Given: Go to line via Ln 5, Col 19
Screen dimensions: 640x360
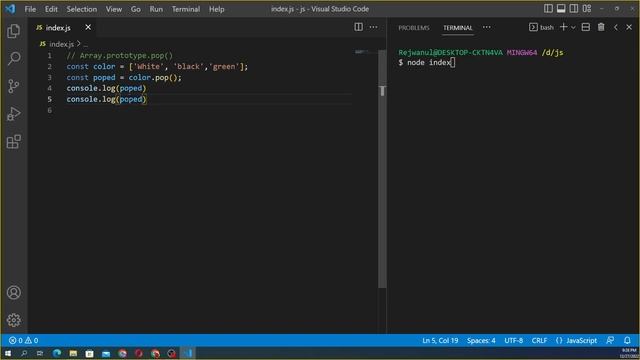Looking at the screenshot, I should (440, 340).
